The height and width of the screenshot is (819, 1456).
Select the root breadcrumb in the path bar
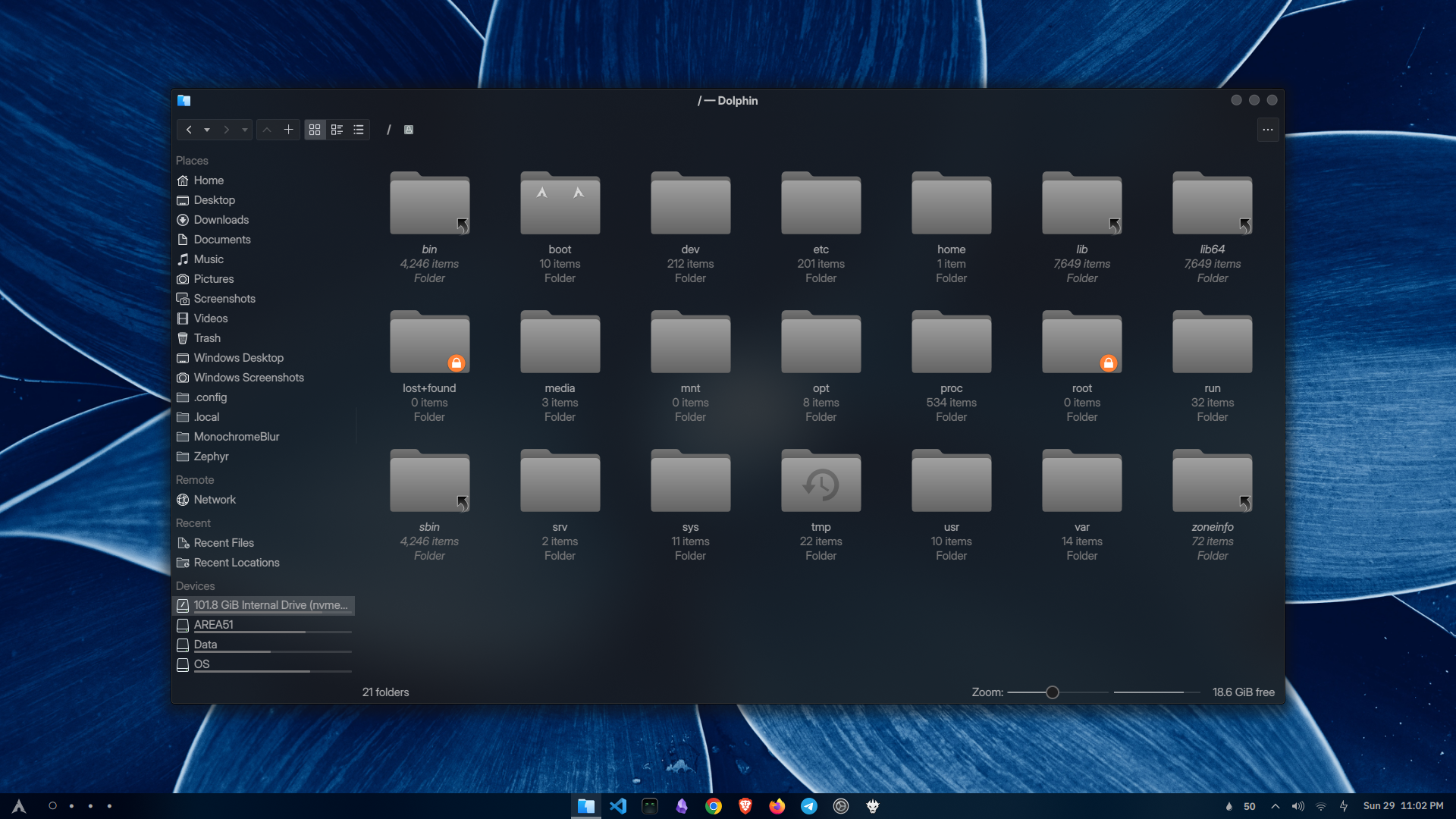pyautogui.click(x=389, y=129)
